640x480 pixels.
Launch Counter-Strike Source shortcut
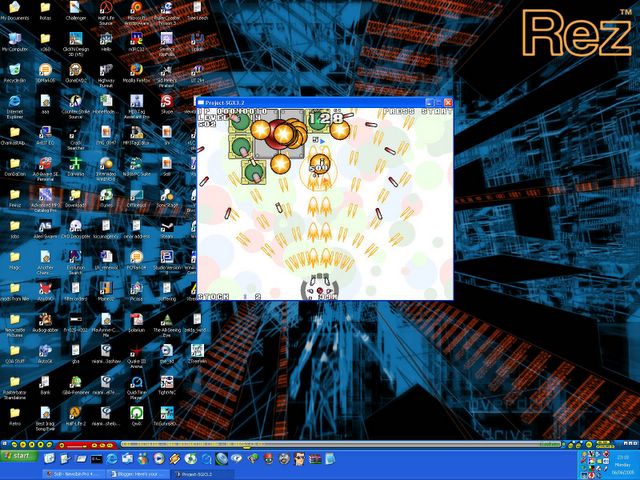pos(76,107)
